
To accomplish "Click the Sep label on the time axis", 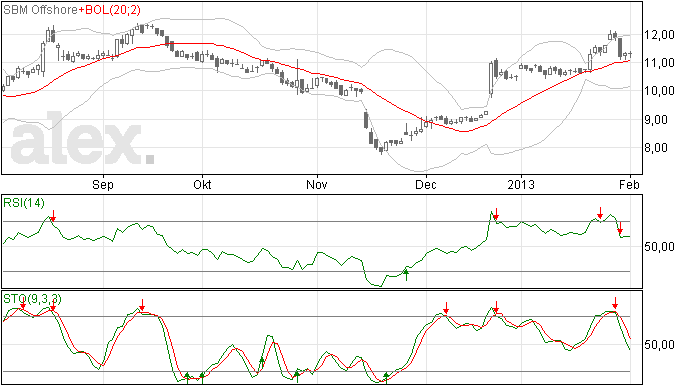I will click(103, 184).
